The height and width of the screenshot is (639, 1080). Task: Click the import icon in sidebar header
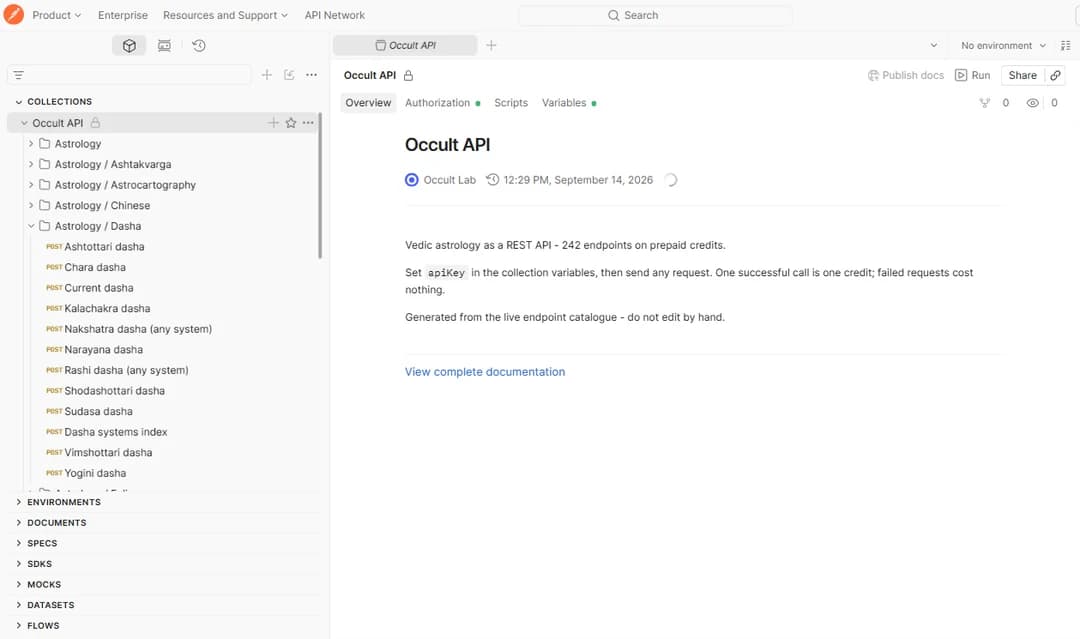click(x=289, y=74)
